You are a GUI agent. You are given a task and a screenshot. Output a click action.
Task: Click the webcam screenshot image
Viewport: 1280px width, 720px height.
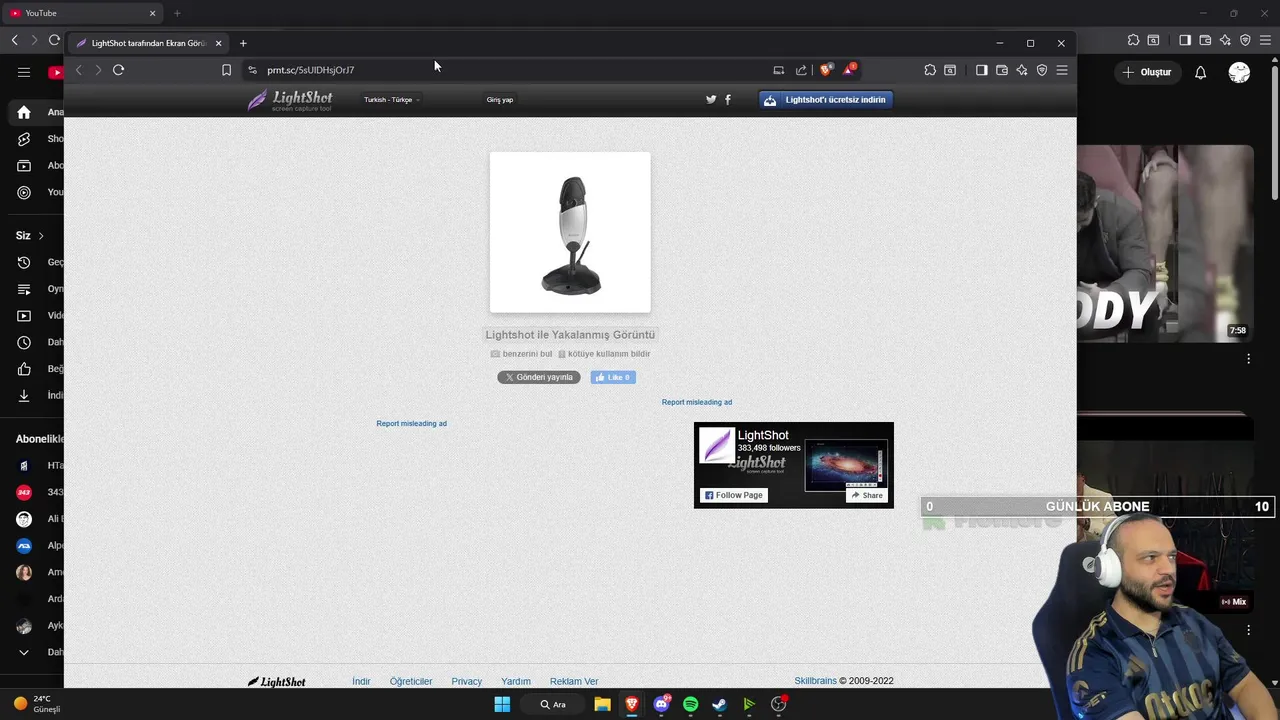(570, 232)
